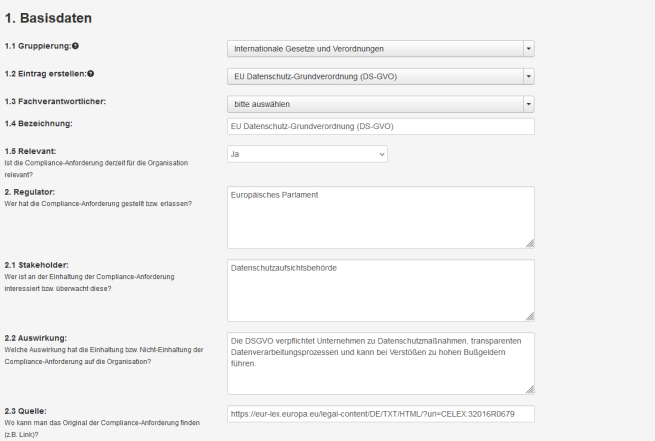
Task: Click the Auswirkung text area resize handle
Action: point(530,389)
